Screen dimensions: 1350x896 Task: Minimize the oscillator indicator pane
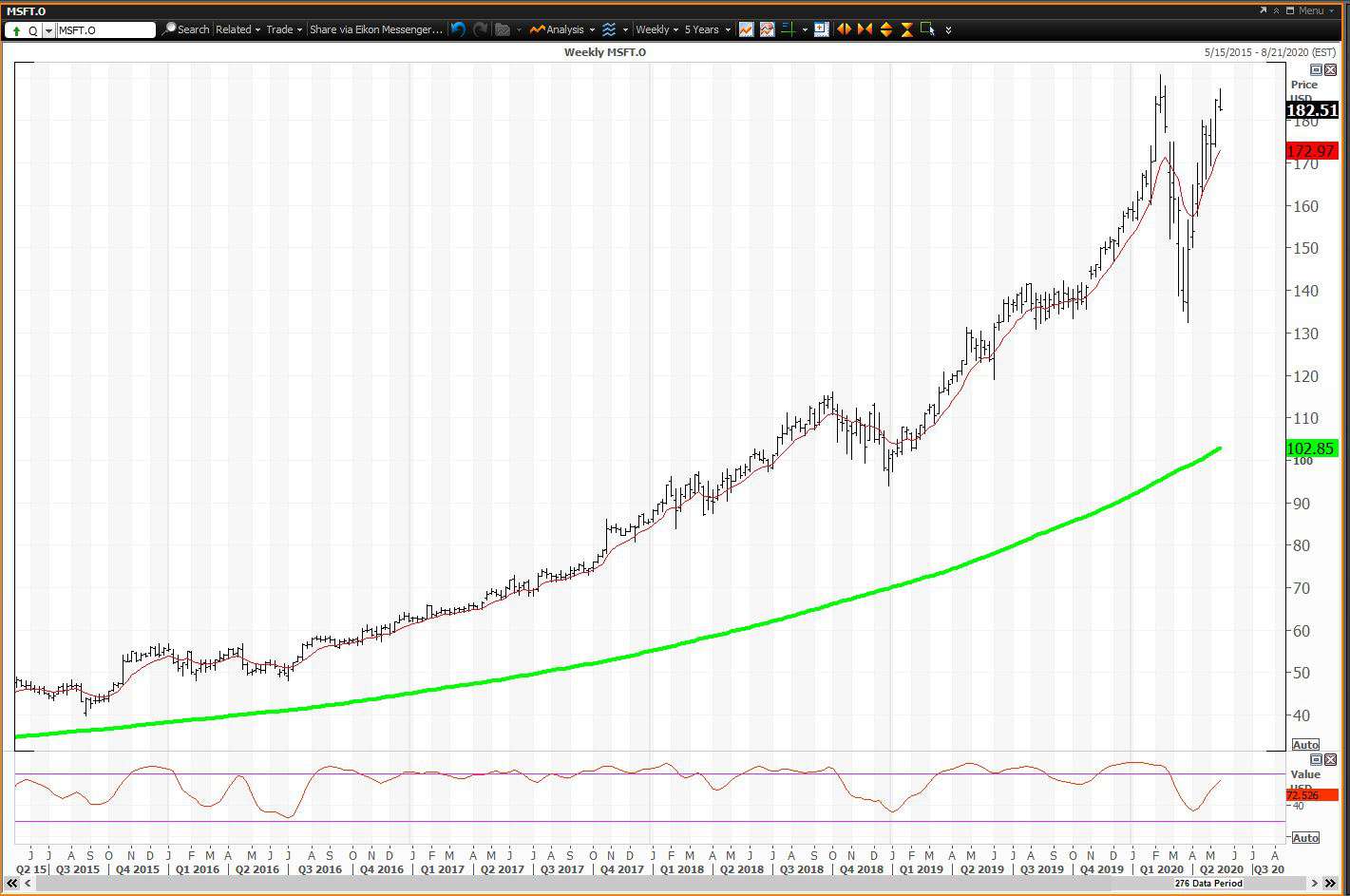coord(1316,760)
